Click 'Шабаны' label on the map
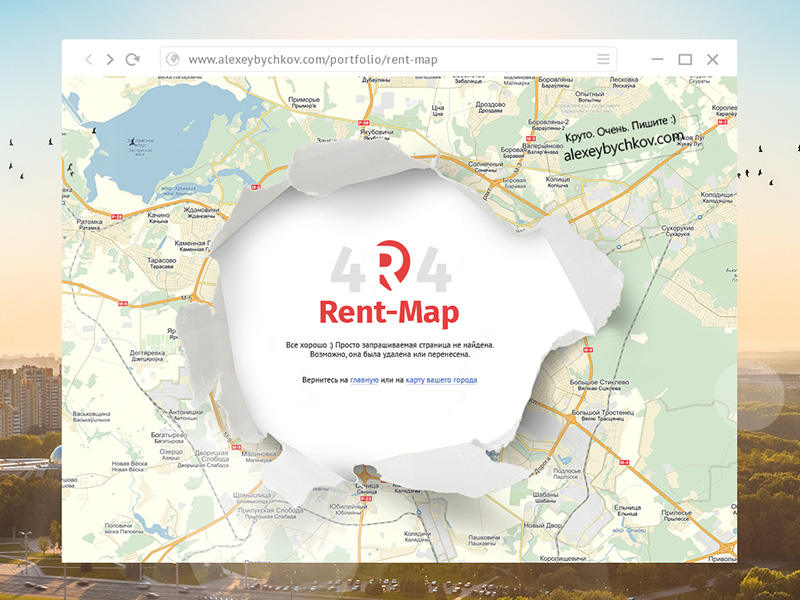 click(545, 495)
